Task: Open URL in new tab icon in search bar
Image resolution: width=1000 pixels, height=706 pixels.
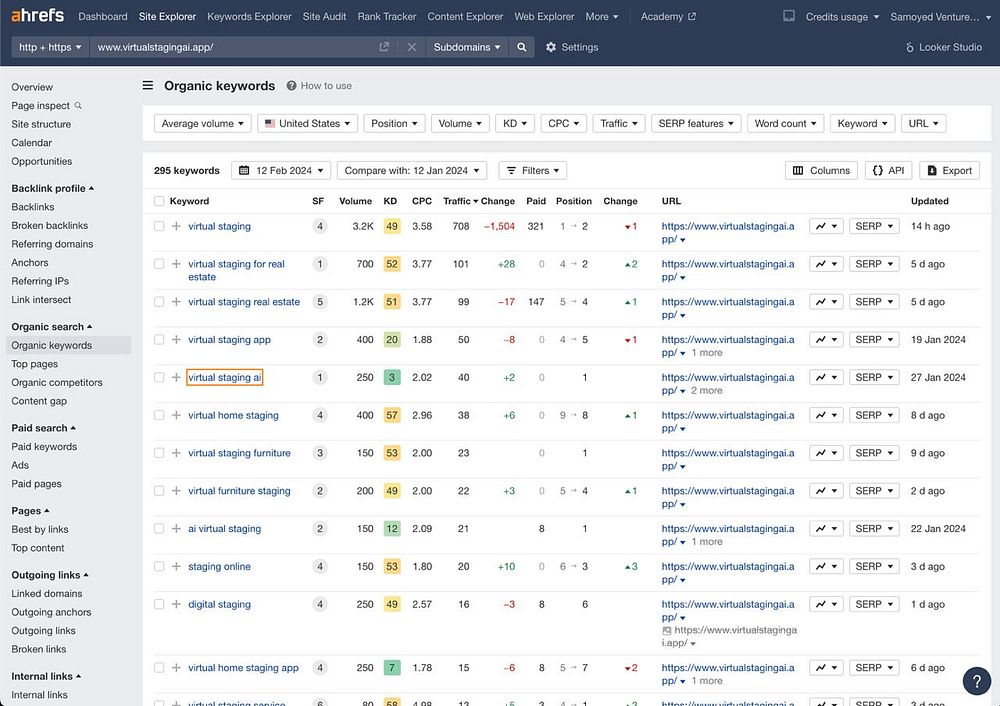Action: click(x=385, y=47)
